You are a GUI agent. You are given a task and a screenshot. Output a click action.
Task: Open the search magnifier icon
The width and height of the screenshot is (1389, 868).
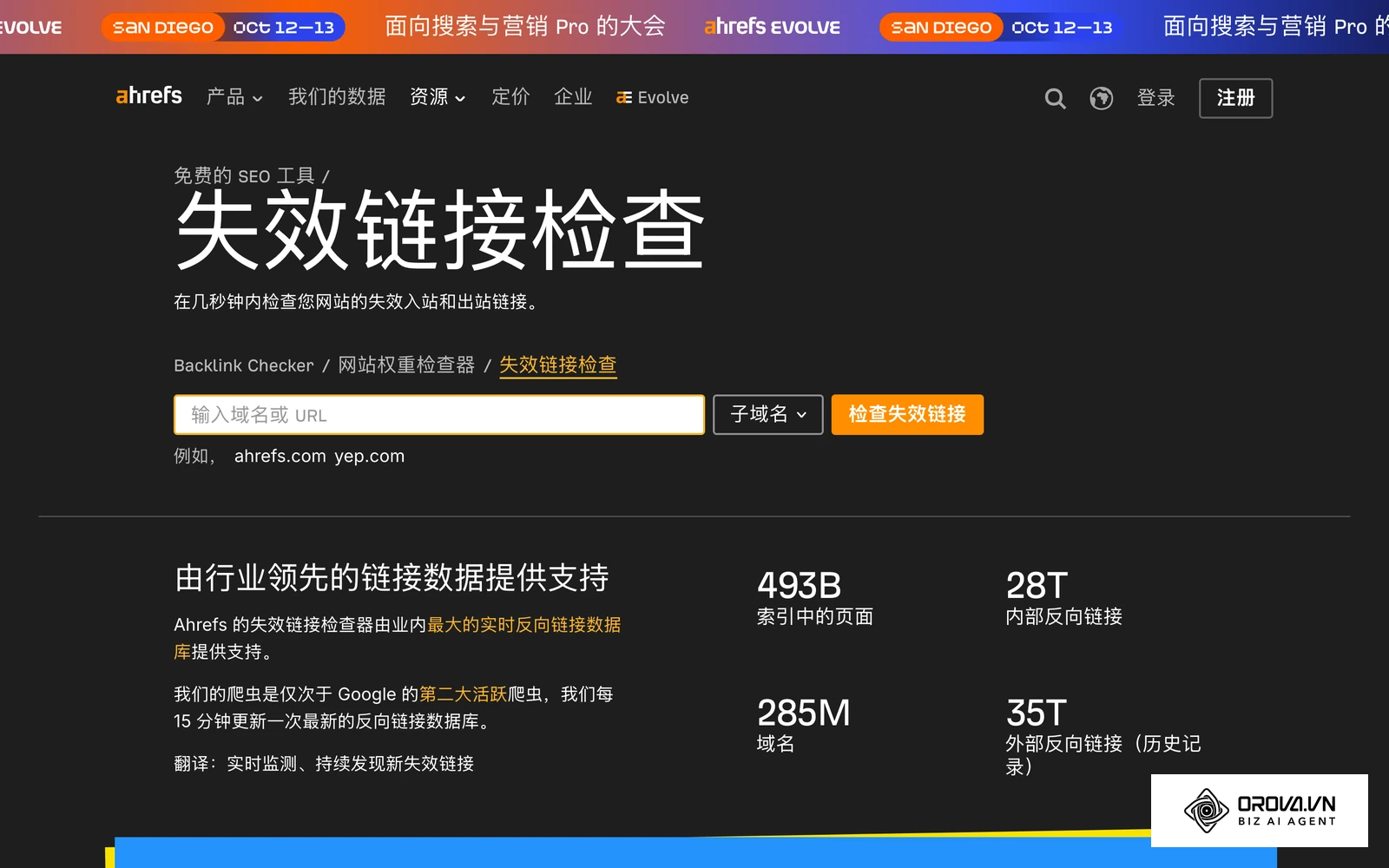tap(1055, 98)
